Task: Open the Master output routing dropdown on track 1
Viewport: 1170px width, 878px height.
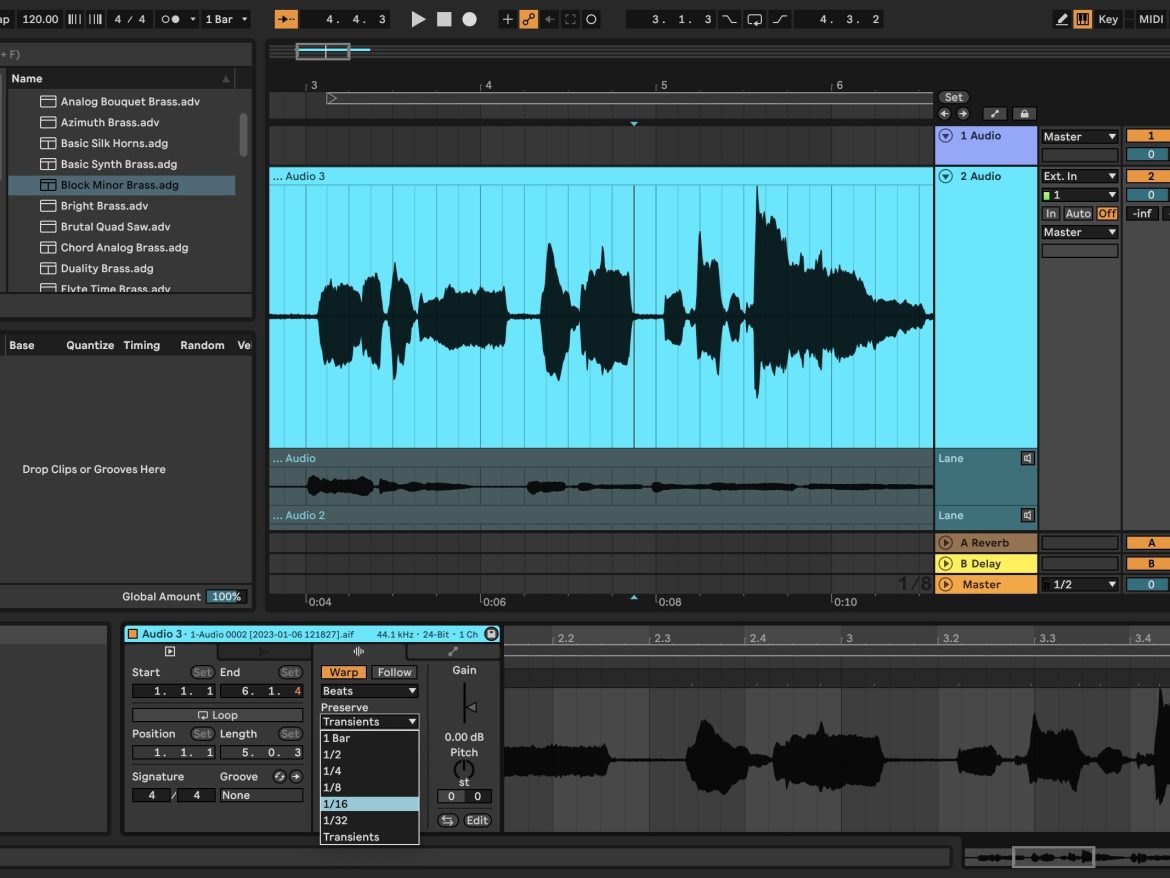Action: coord(1080,136)
